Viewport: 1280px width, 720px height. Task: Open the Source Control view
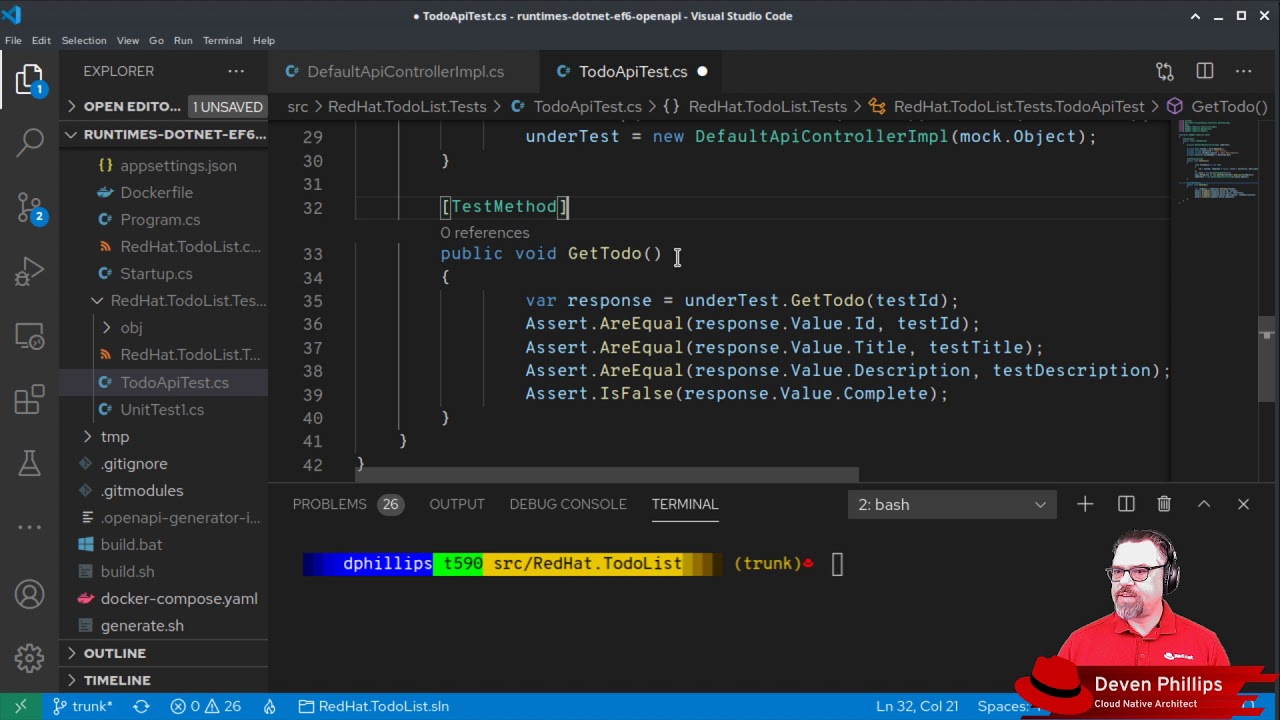pos(29,207)
